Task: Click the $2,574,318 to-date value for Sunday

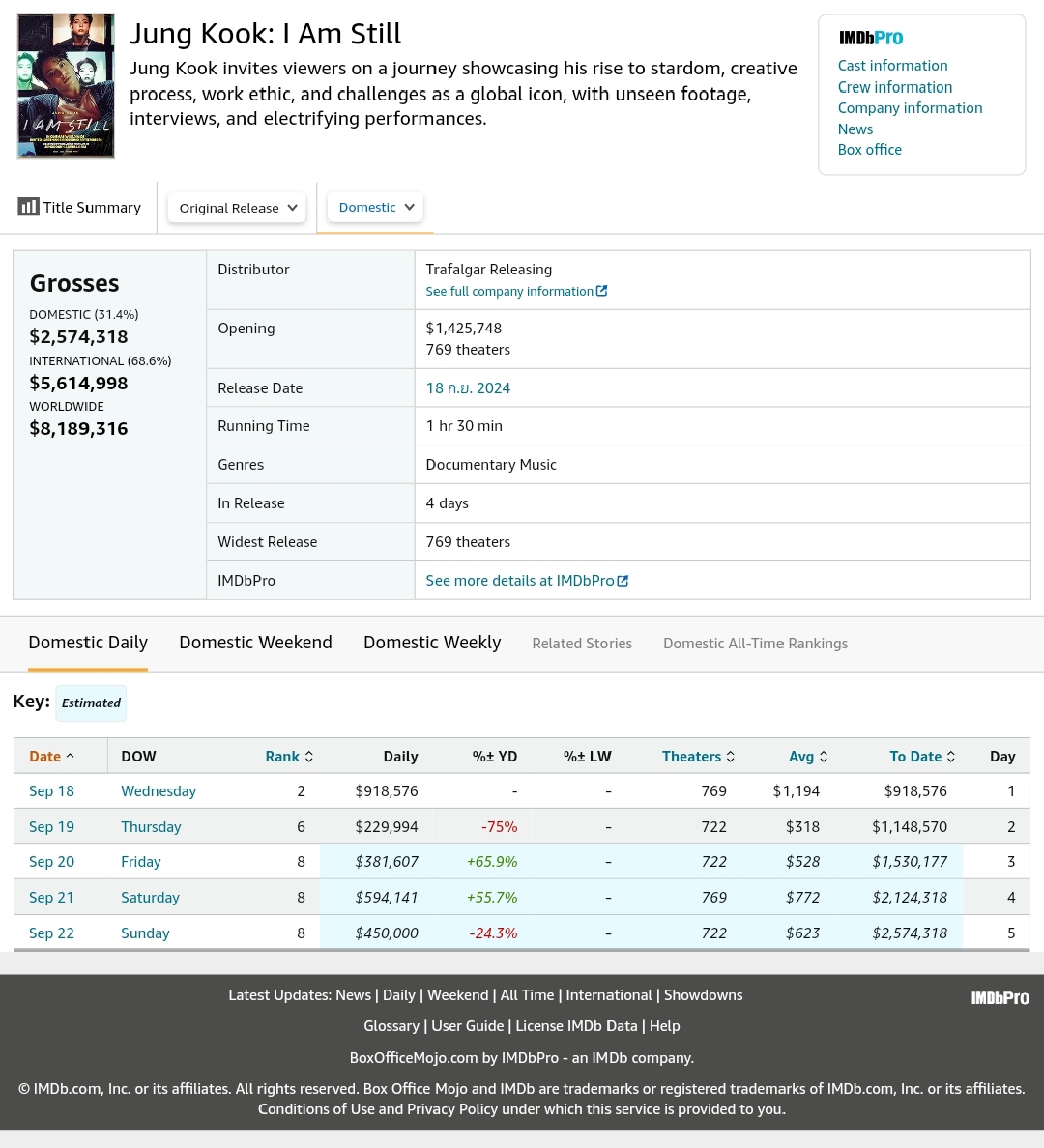Action: click(910, 933)
